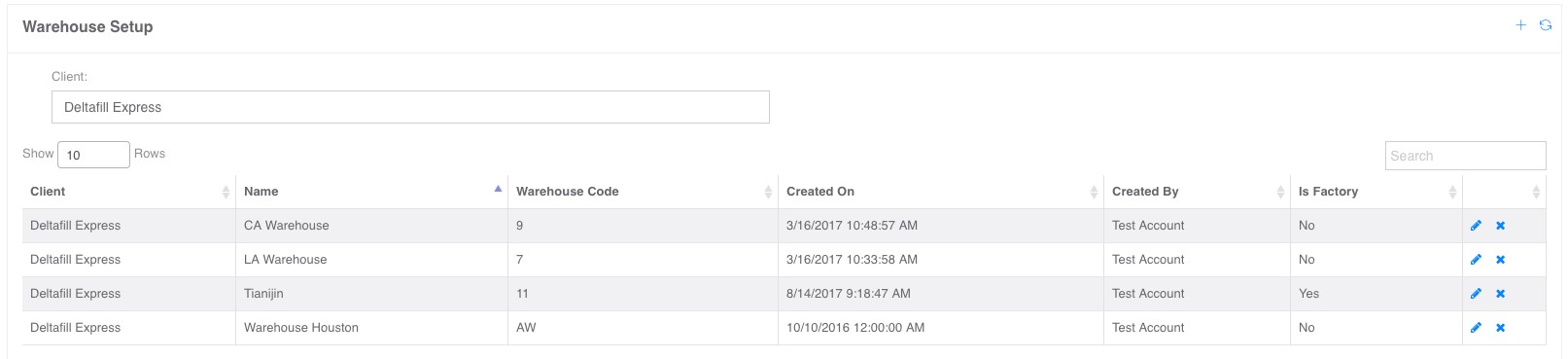Edit the CA Warehouse row
Viewport: 1568px width, 359px height.
[x=1476, y=226]
